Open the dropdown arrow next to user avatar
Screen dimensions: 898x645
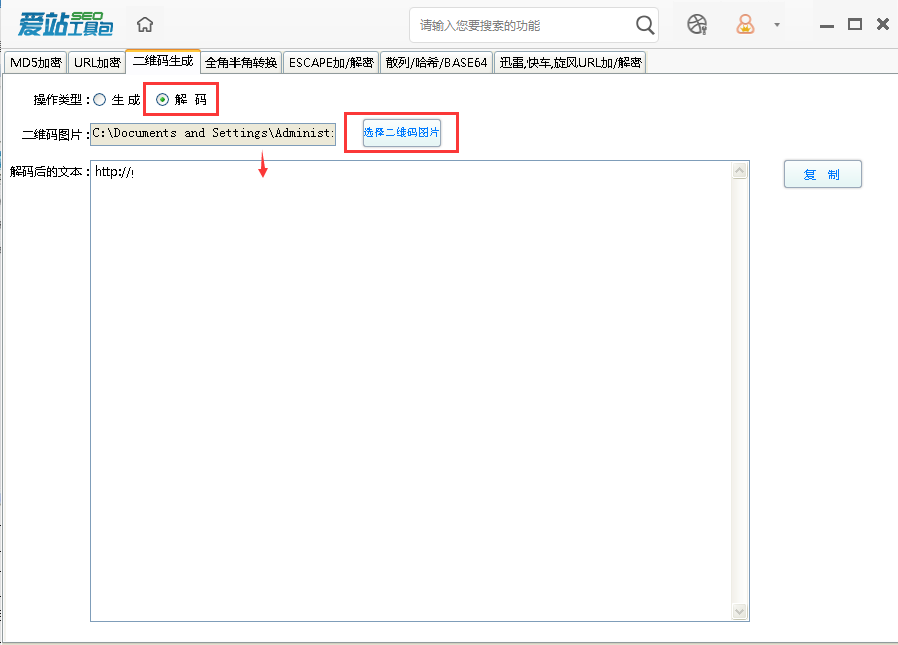coord(775,25)
